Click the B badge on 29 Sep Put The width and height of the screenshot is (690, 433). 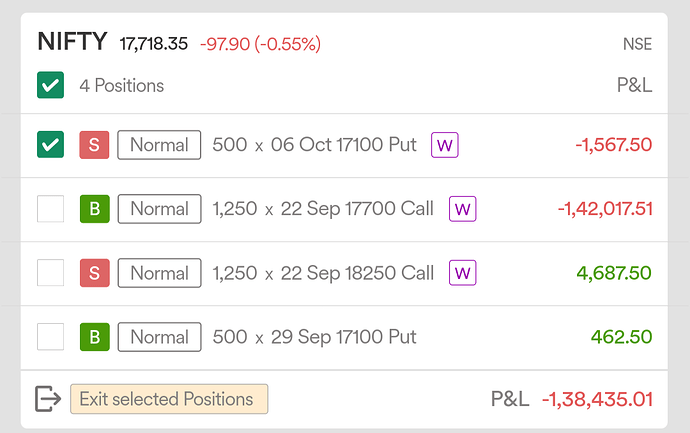[x=95, y=337]
